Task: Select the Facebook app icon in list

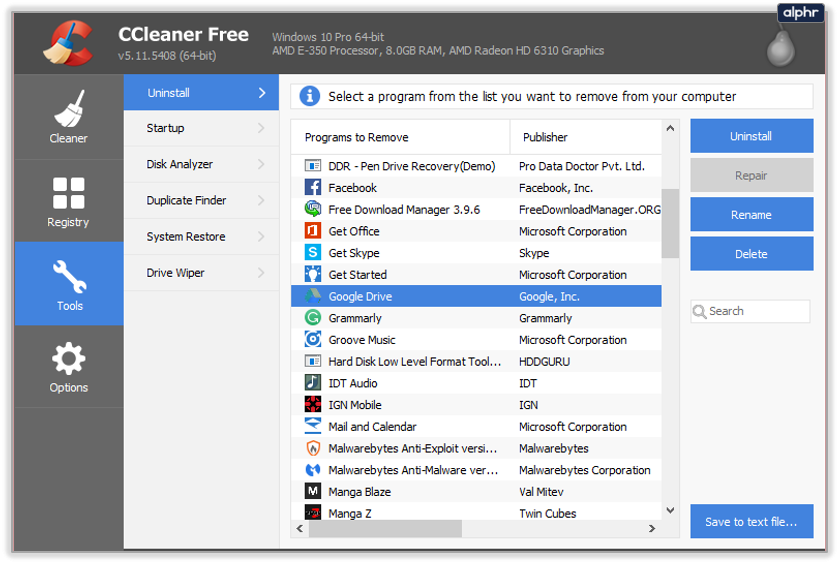Action: 312,188
